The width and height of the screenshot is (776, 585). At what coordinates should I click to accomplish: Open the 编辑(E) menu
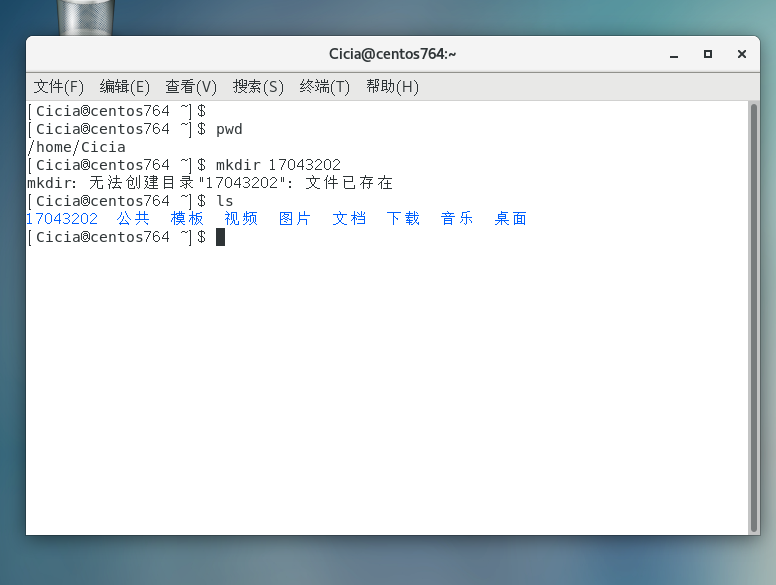[x=125, y=87]
